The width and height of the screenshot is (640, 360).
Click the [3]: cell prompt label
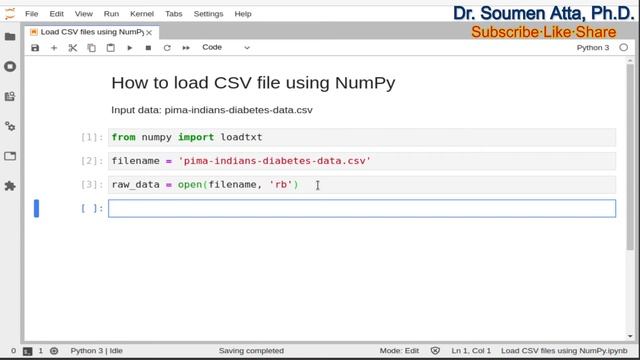tap(92, 184)
